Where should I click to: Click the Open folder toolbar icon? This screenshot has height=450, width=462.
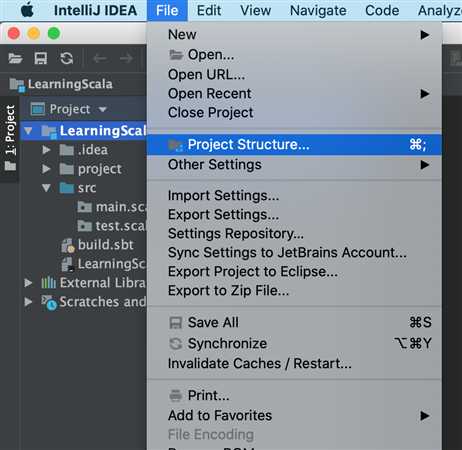click(15, 59)
